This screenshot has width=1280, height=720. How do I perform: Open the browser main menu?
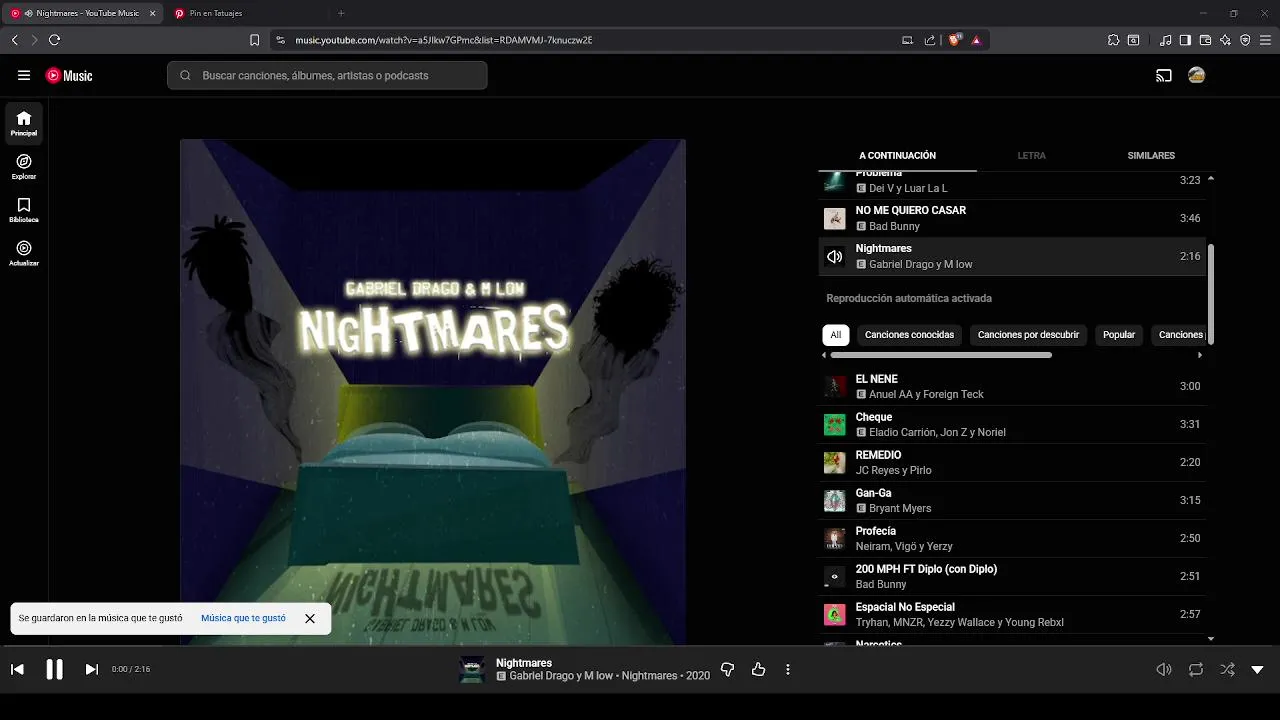pos(1265,40)
